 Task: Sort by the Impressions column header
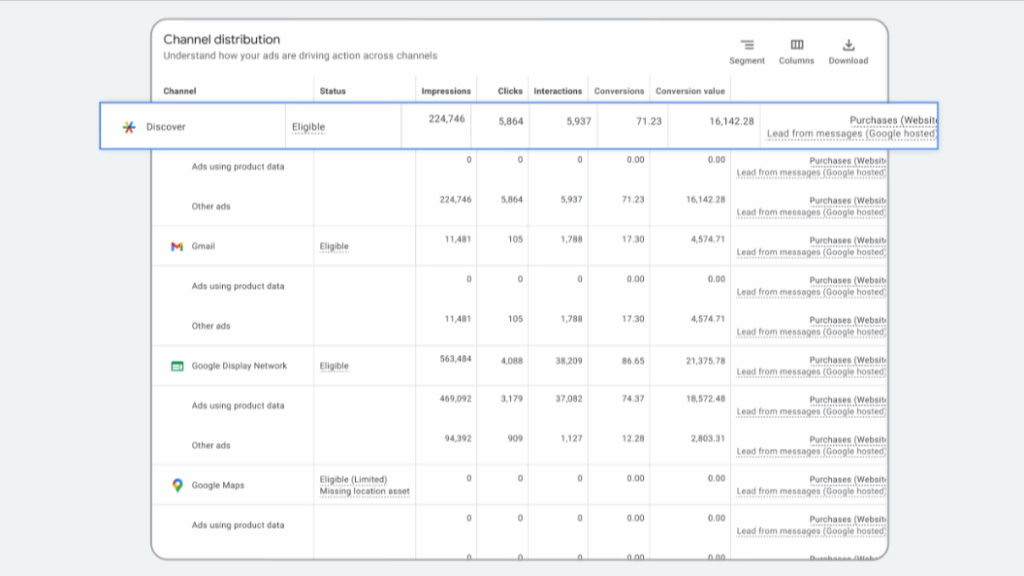click(x=446, y=91)
